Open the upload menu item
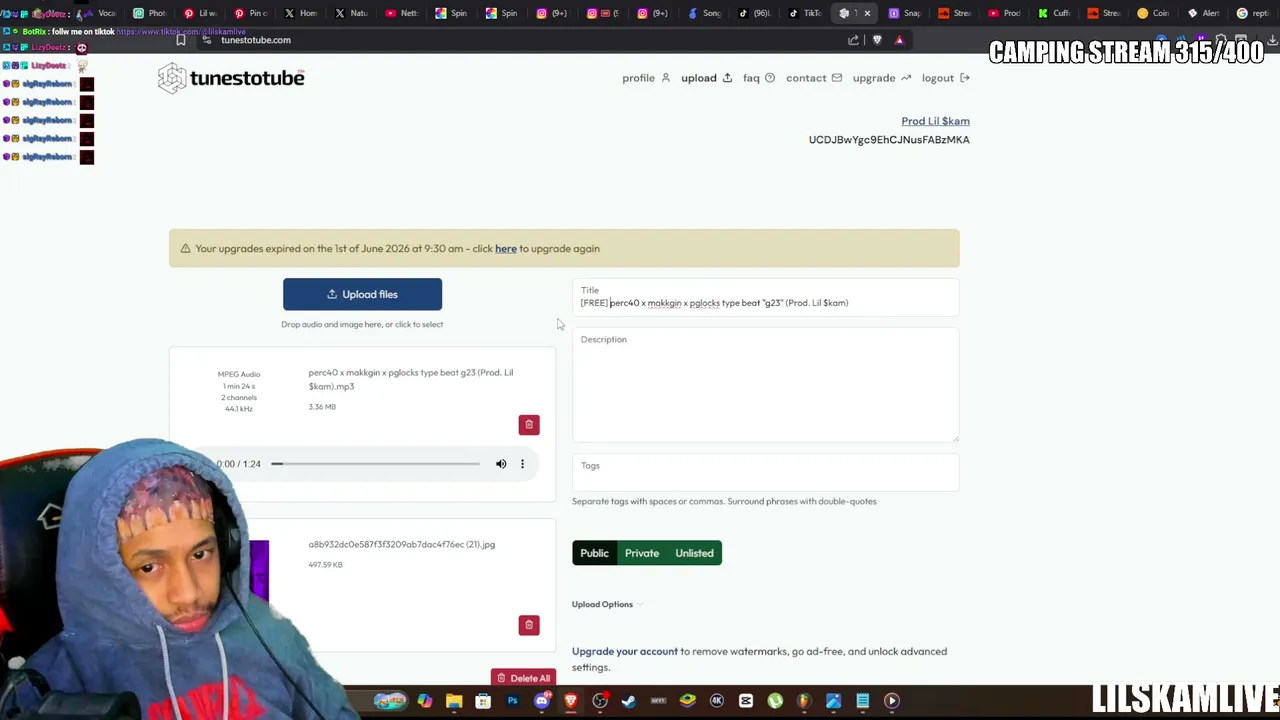This screenshot has width=1280, height=720. [x=707, y=78]
